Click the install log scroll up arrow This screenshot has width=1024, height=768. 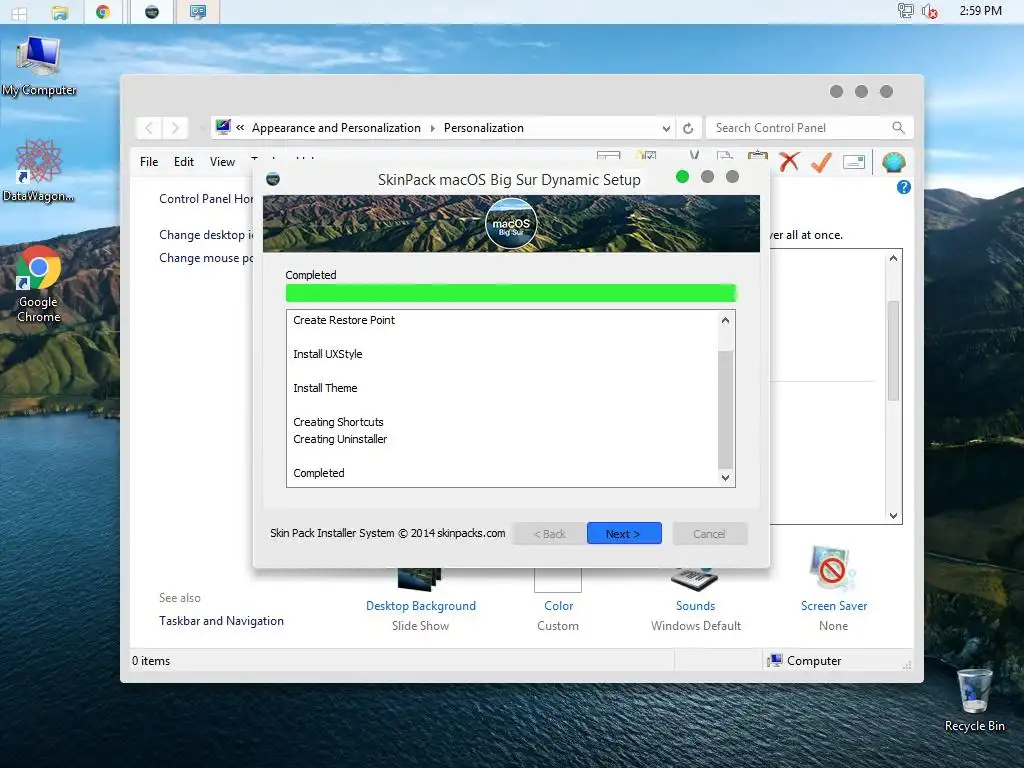click(725, 320)
